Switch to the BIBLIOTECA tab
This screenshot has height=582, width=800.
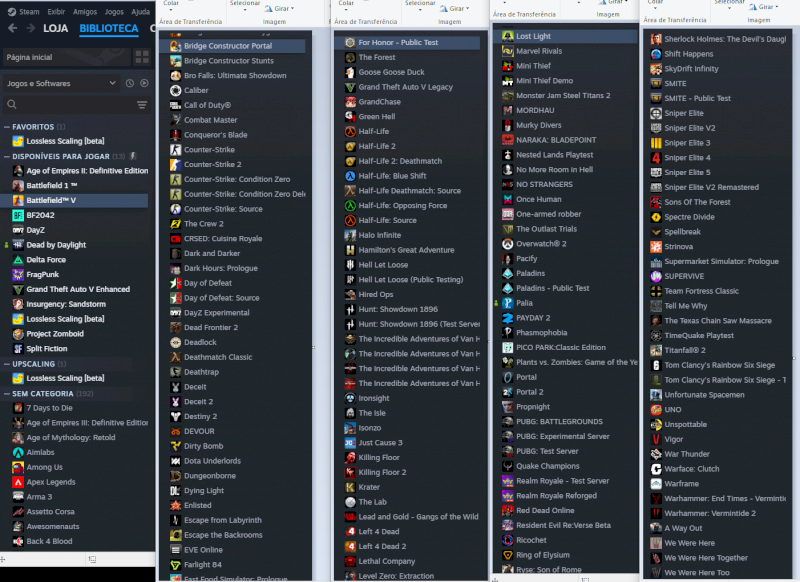point(109,28)
